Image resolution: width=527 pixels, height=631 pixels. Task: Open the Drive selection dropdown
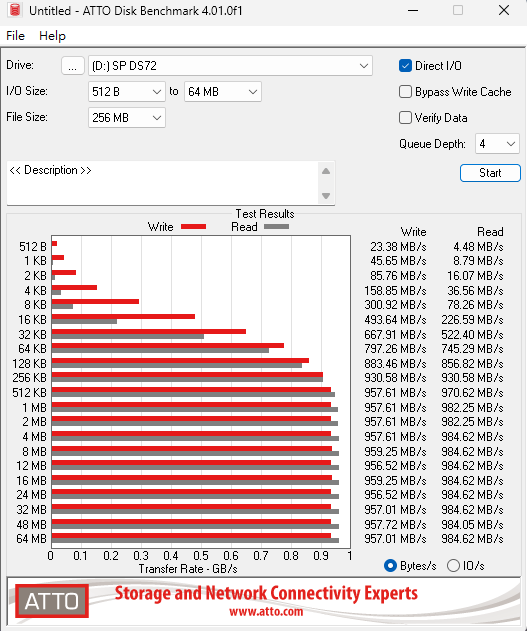point(231,66)
